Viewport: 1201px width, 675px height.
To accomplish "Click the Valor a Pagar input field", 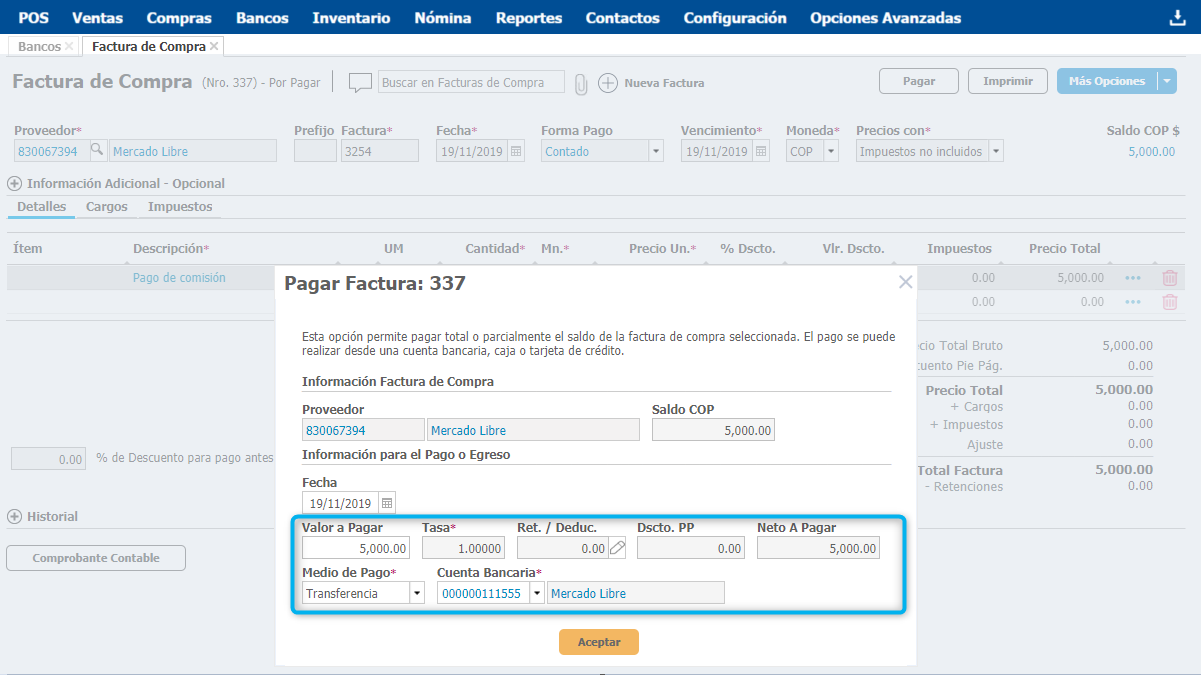I will [x=356, y=548].
